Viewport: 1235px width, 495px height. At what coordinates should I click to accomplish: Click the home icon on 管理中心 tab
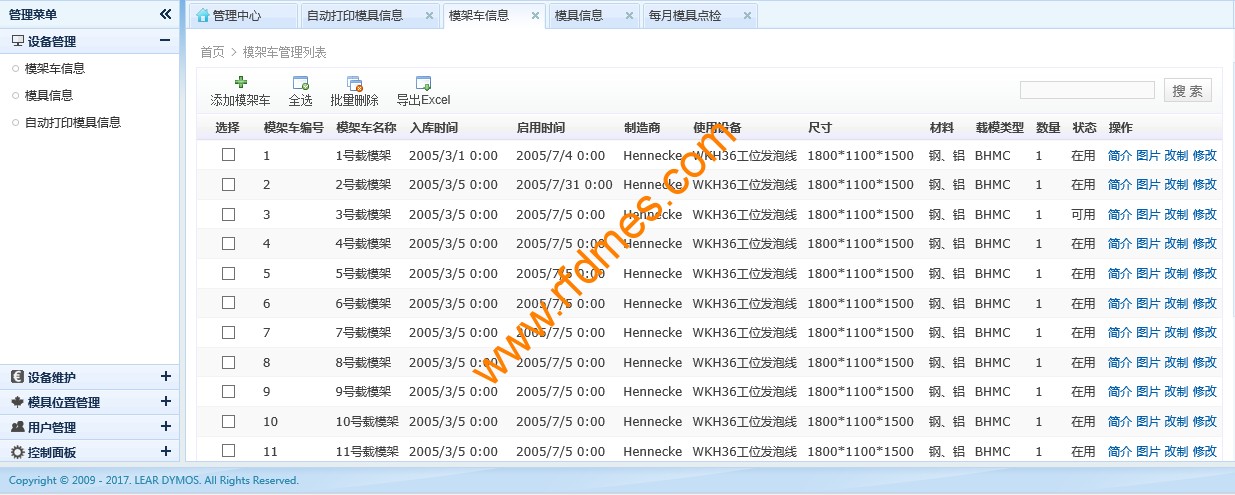coord(203,16)
